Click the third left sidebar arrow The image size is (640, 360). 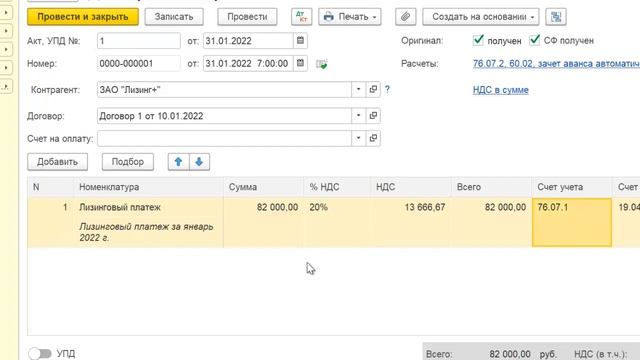pos(6,49)
